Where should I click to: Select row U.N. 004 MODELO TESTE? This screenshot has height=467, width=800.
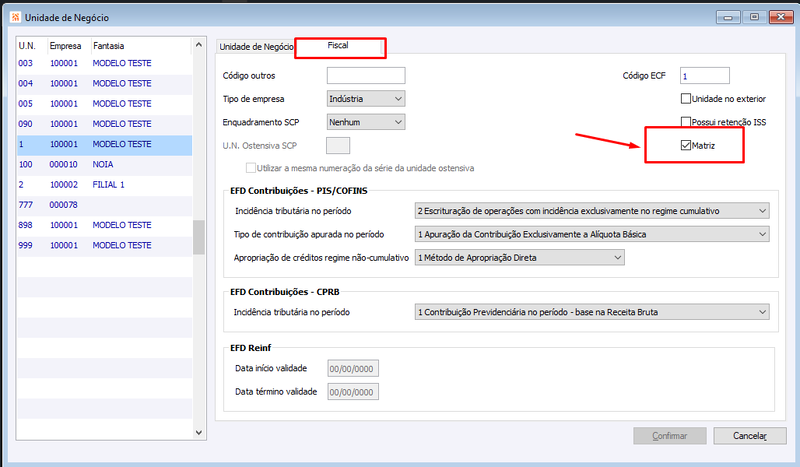(x=105, y=83)
